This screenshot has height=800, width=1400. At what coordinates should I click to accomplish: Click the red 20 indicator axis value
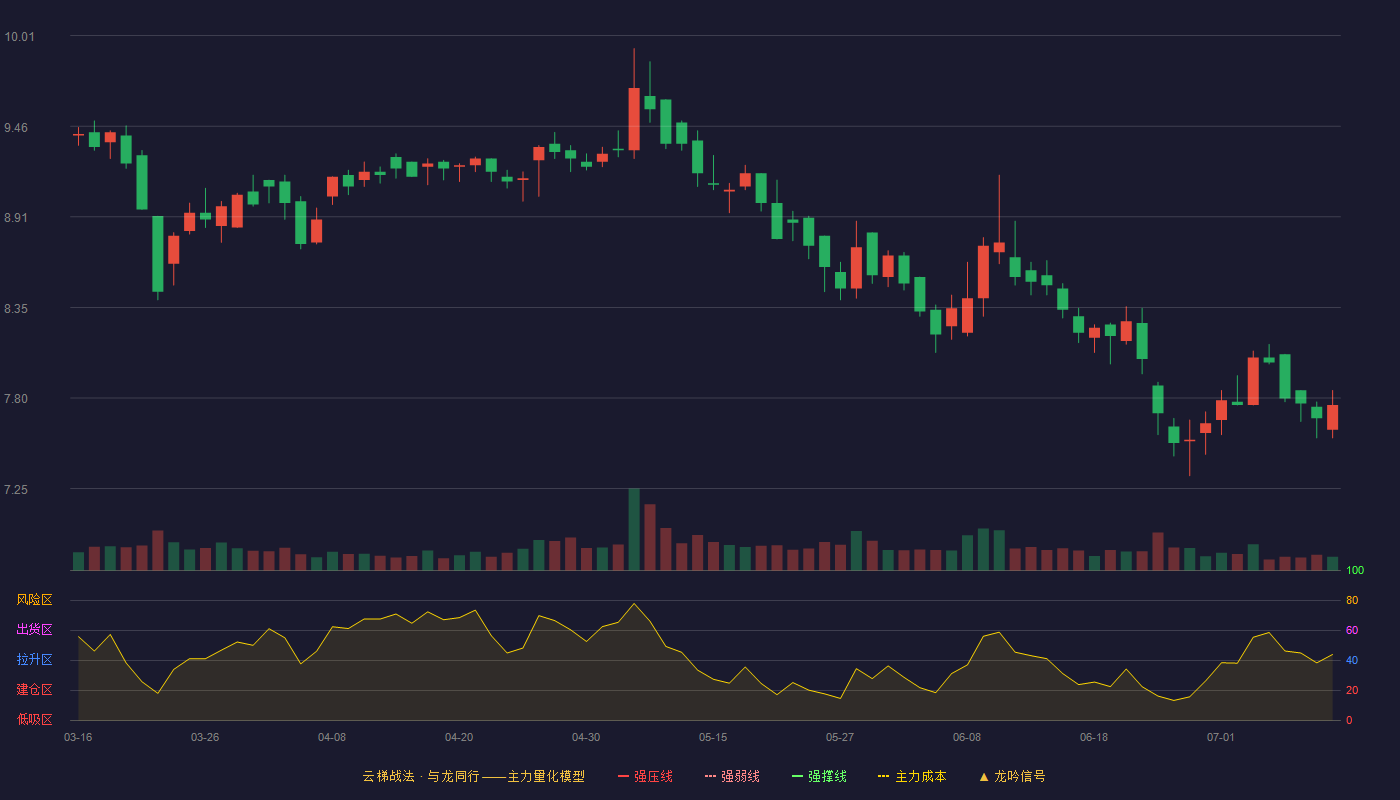(1352, 690)
